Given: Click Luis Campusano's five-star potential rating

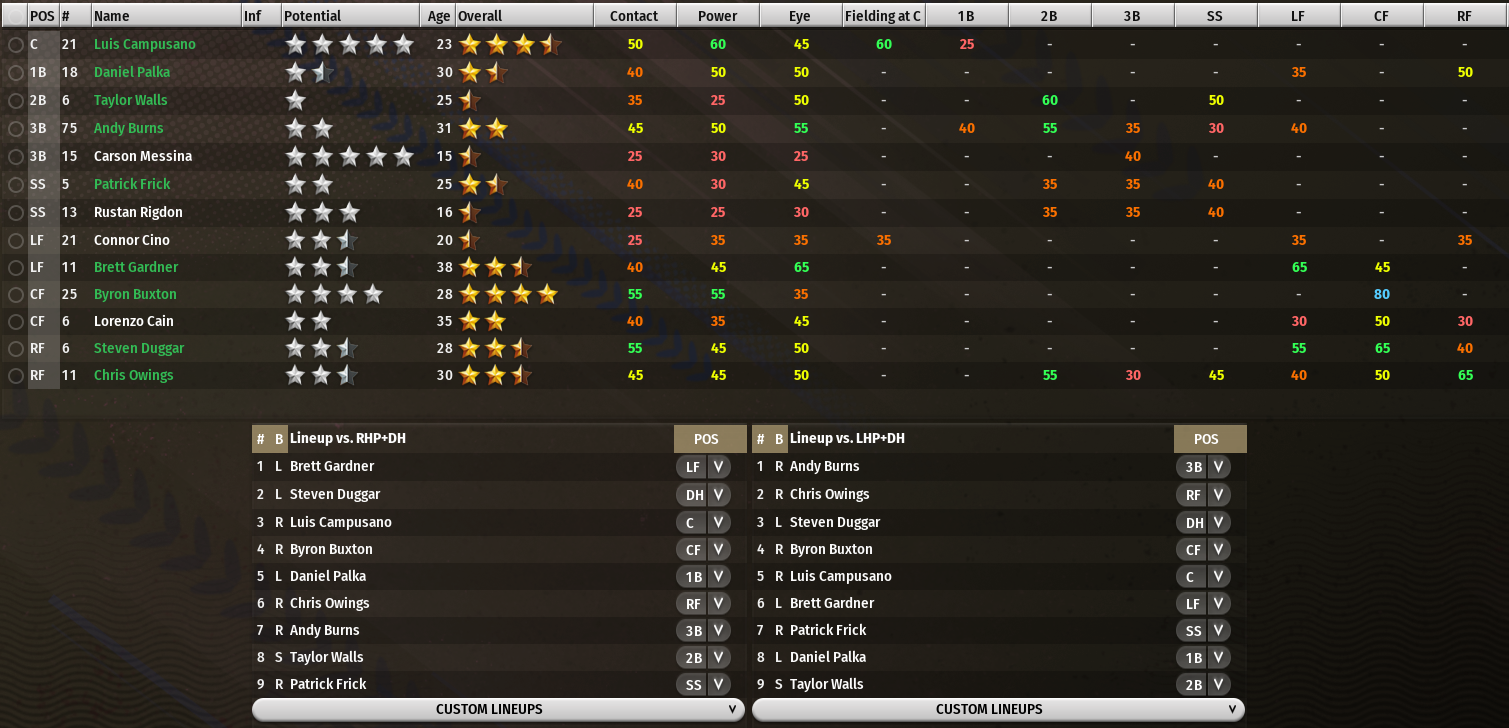Looking at the screenshot, I should click(349, 44).
